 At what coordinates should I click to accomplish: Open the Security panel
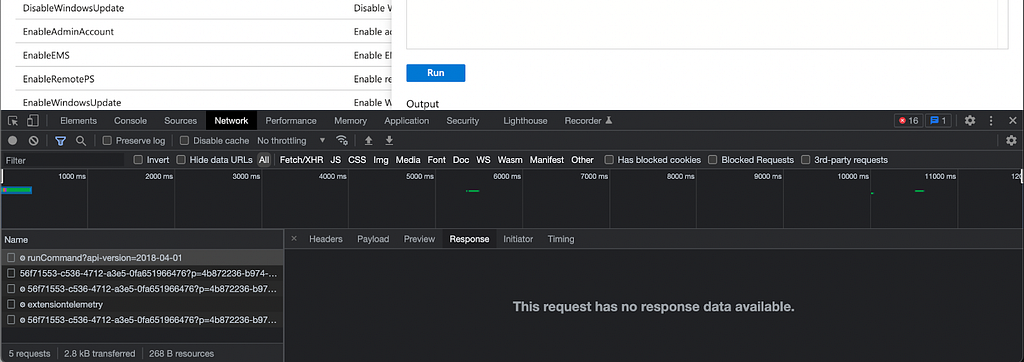point(462,121)
